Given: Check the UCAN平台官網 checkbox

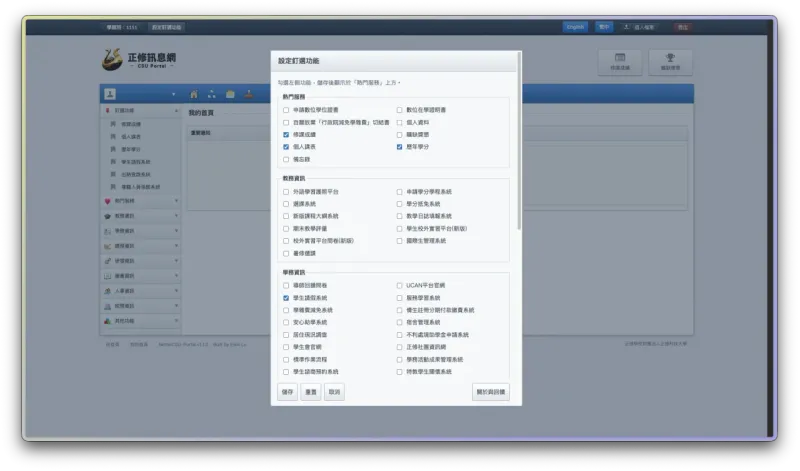Looking at the screenshot, I should (x=399, y=286).
